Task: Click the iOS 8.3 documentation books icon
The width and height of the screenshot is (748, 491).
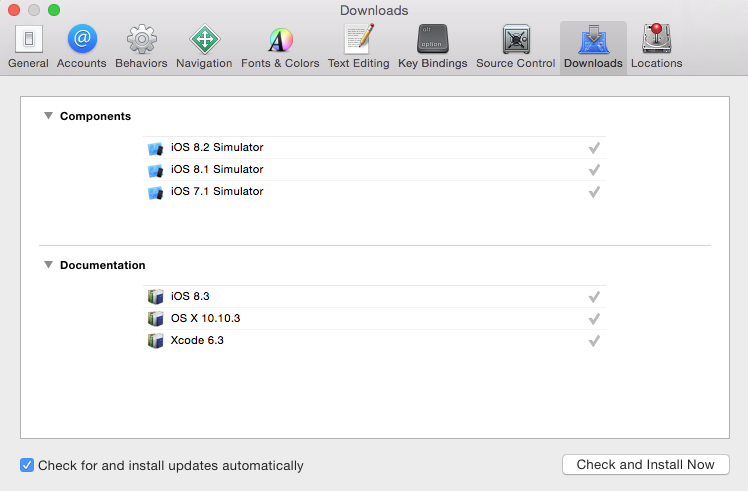Action: (x=156, y=297)
